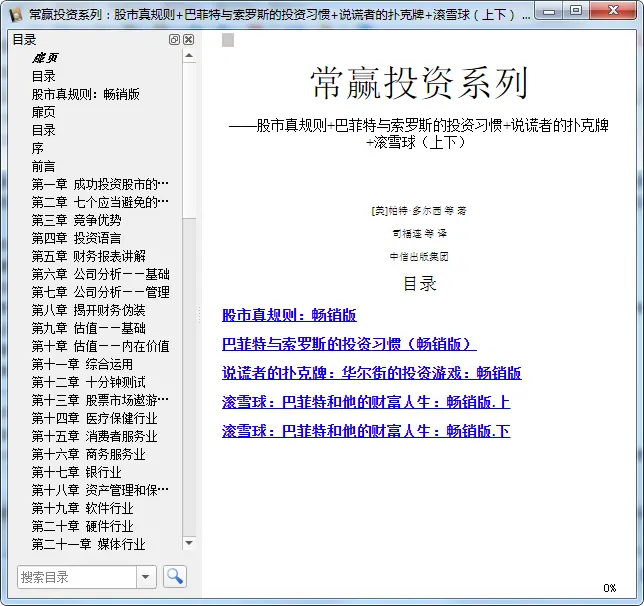Click the 常赢投资系列 page heading
This screenshot has width=644, height=606.
[x=419, y=83]
